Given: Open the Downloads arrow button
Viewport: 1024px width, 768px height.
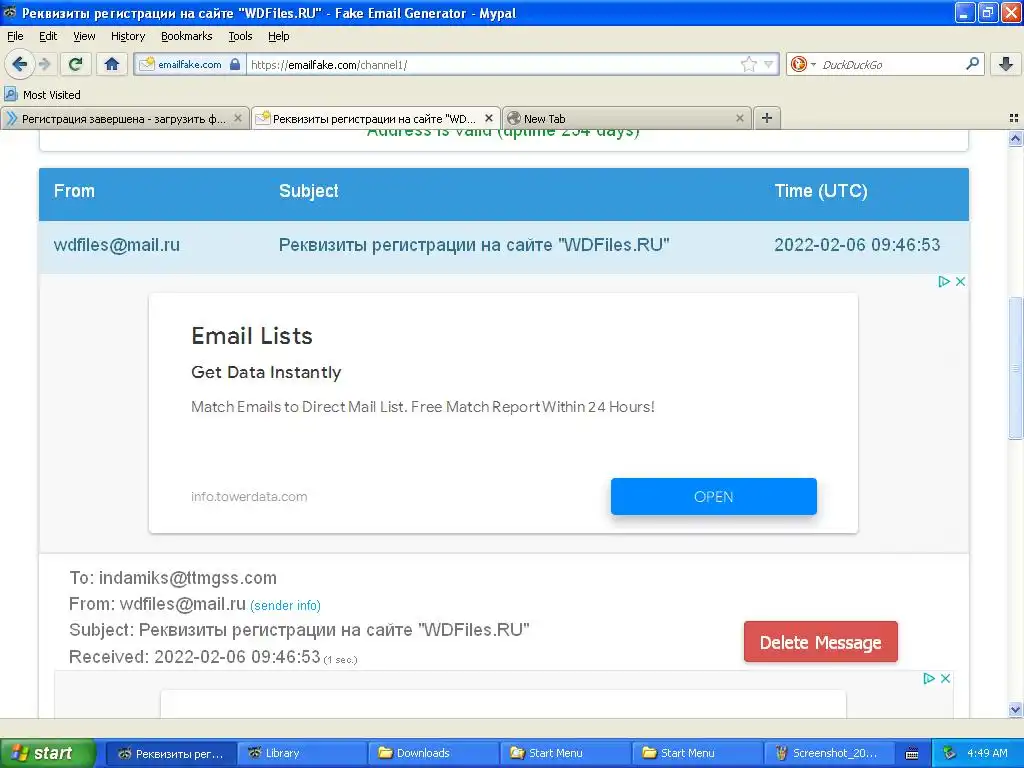Looking at the screenshot, I should tap(1006, 64).
